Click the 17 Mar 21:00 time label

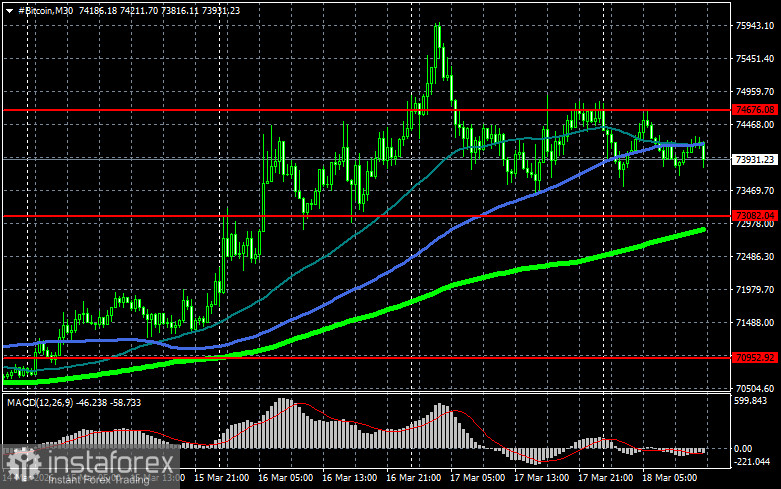click(x=605, y=478)
